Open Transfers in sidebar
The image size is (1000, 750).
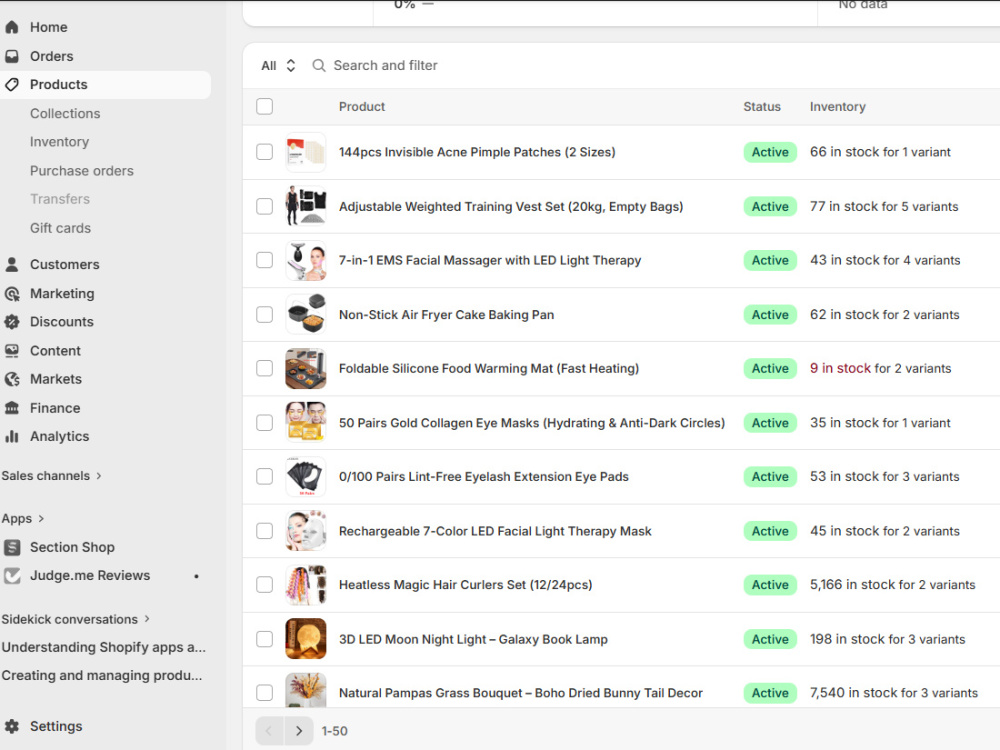[x=60, y=199]
